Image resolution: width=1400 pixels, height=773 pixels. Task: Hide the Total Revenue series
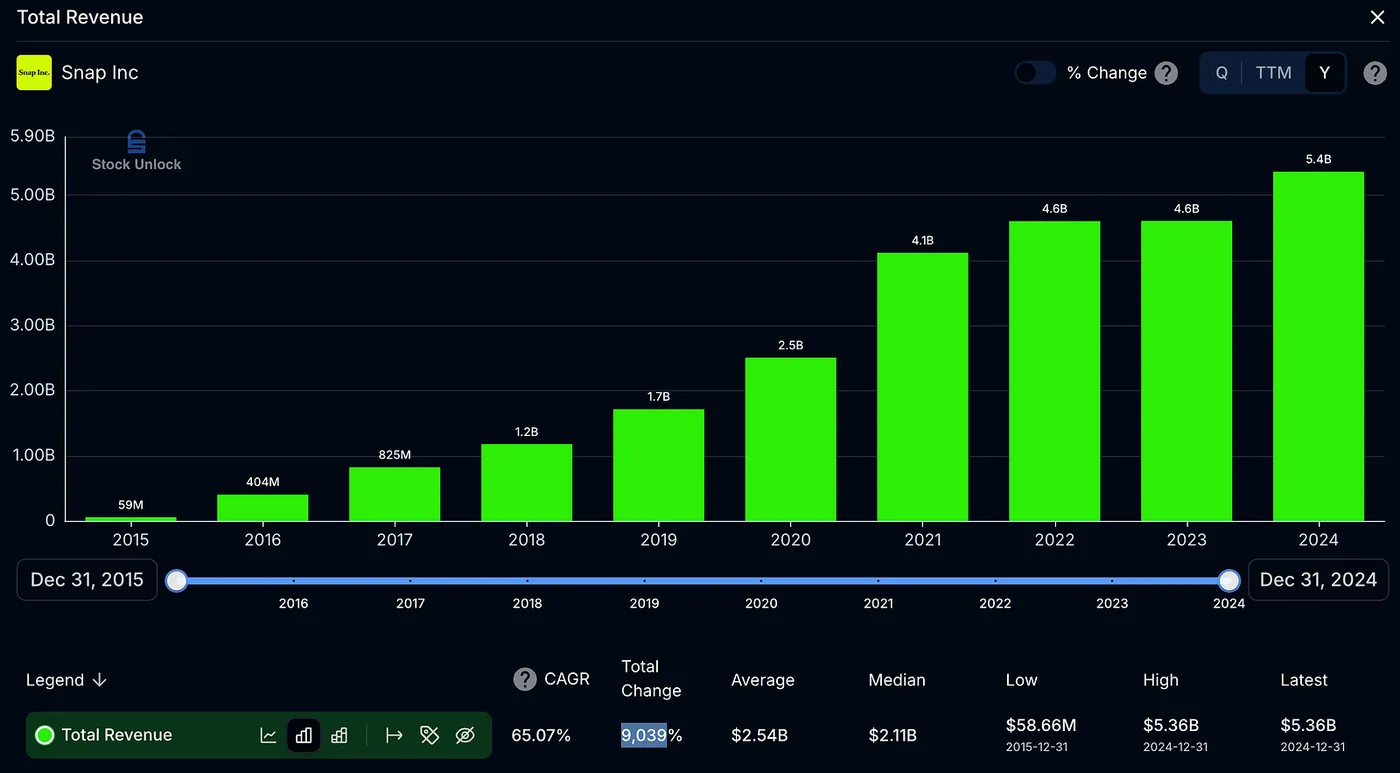click(x=465, y=735)
